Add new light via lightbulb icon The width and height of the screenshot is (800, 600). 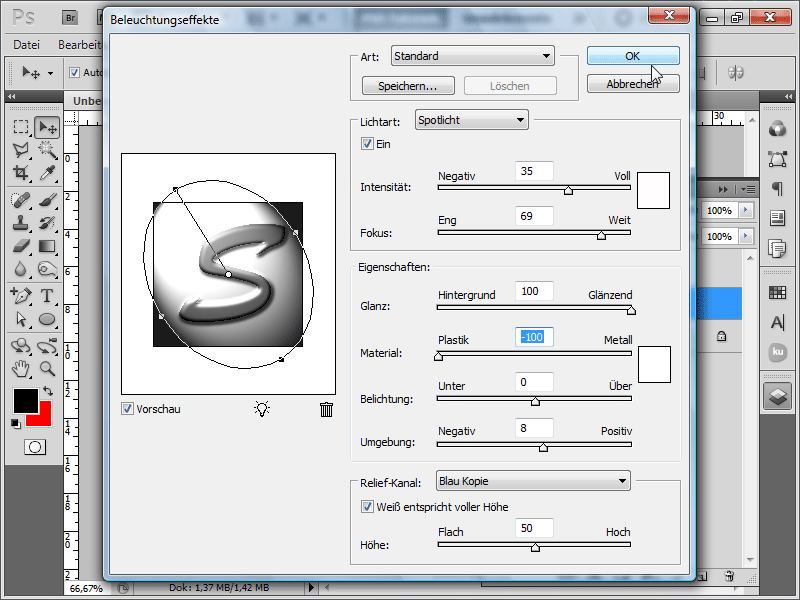coord(262,409)
